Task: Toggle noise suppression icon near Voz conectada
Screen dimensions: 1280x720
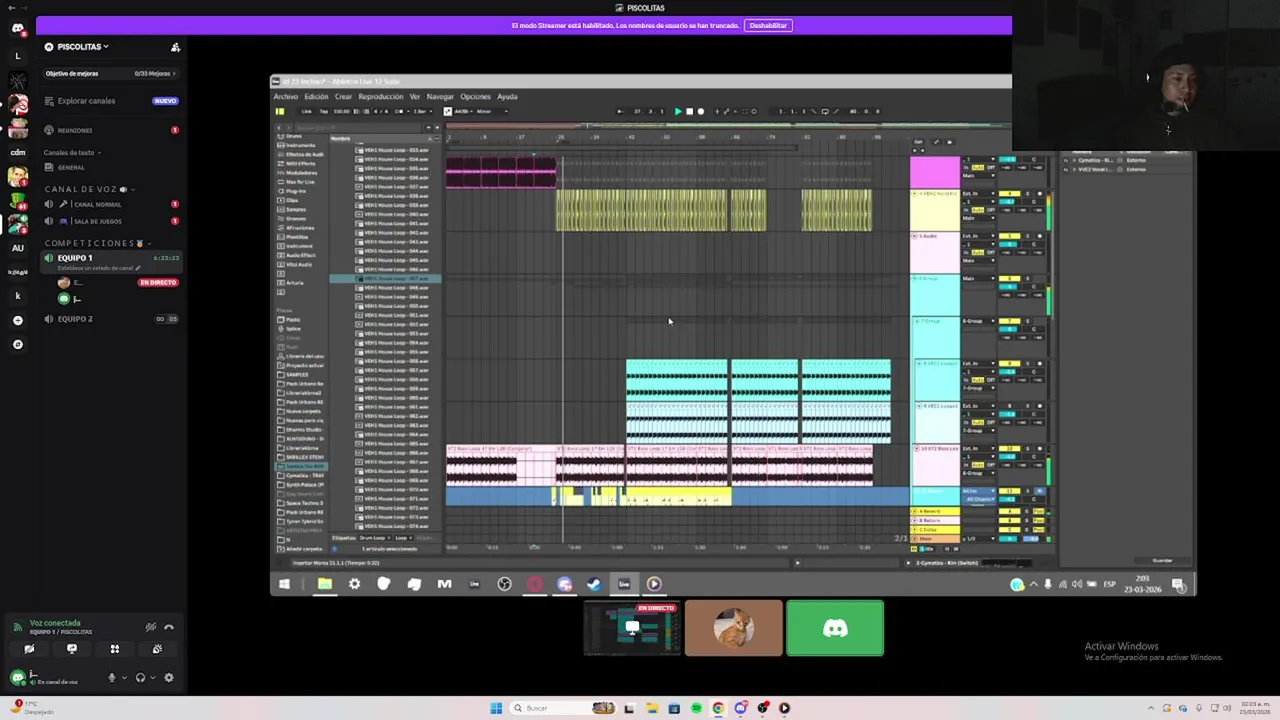Action: point(150,627)
